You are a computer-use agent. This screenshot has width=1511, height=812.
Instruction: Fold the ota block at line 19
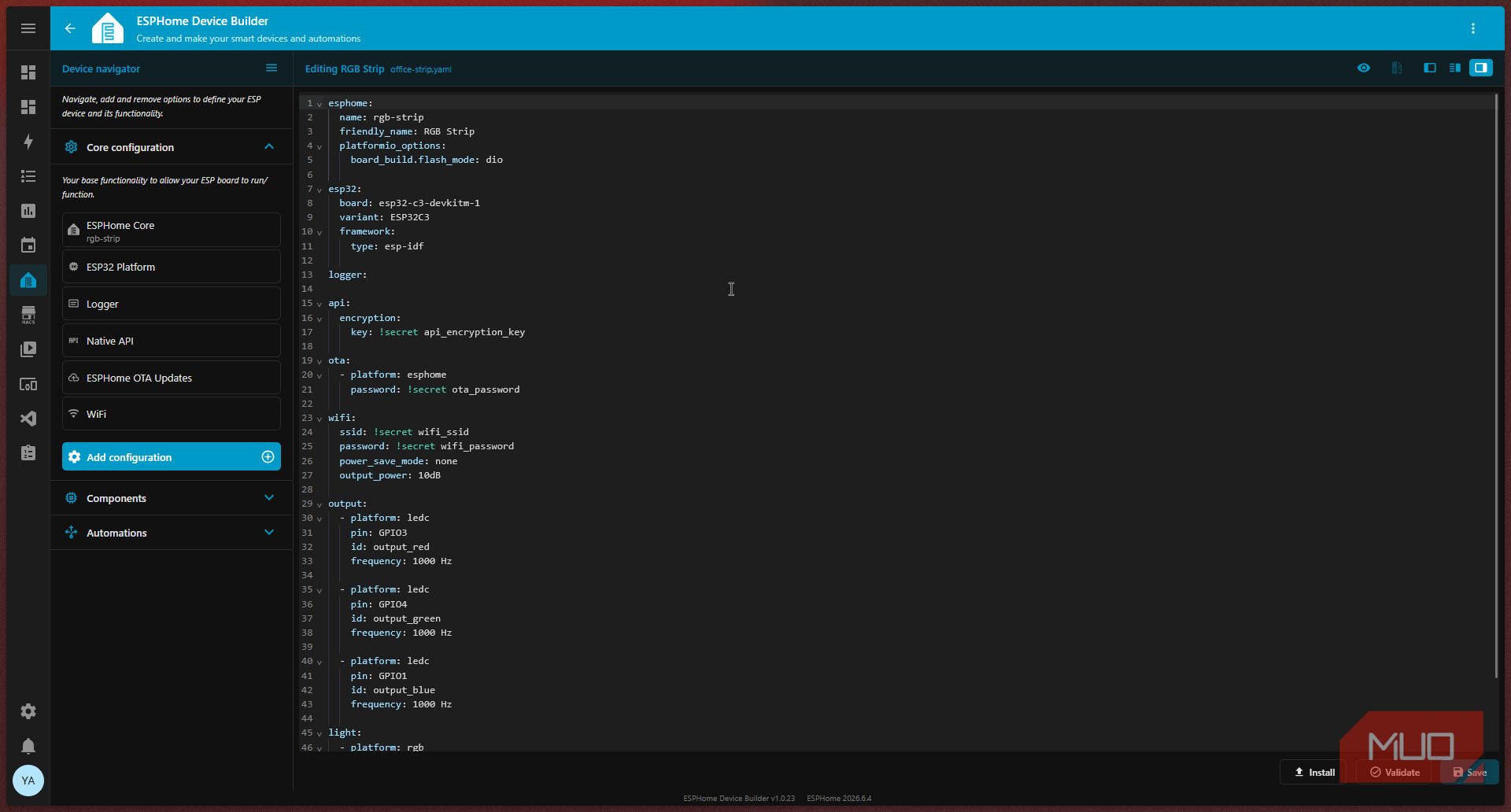click(x=320, y=361)
